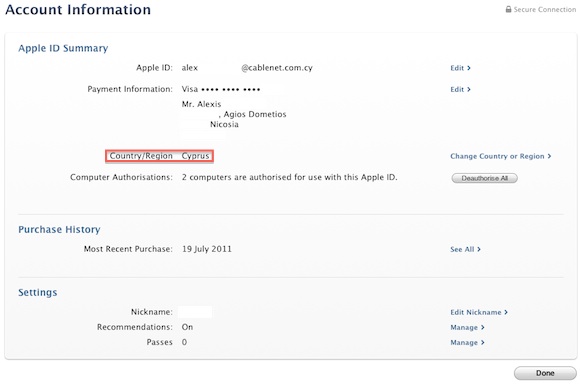Open See All purchase history
Viewport: 580px width, 384px height.
point(465,249)
